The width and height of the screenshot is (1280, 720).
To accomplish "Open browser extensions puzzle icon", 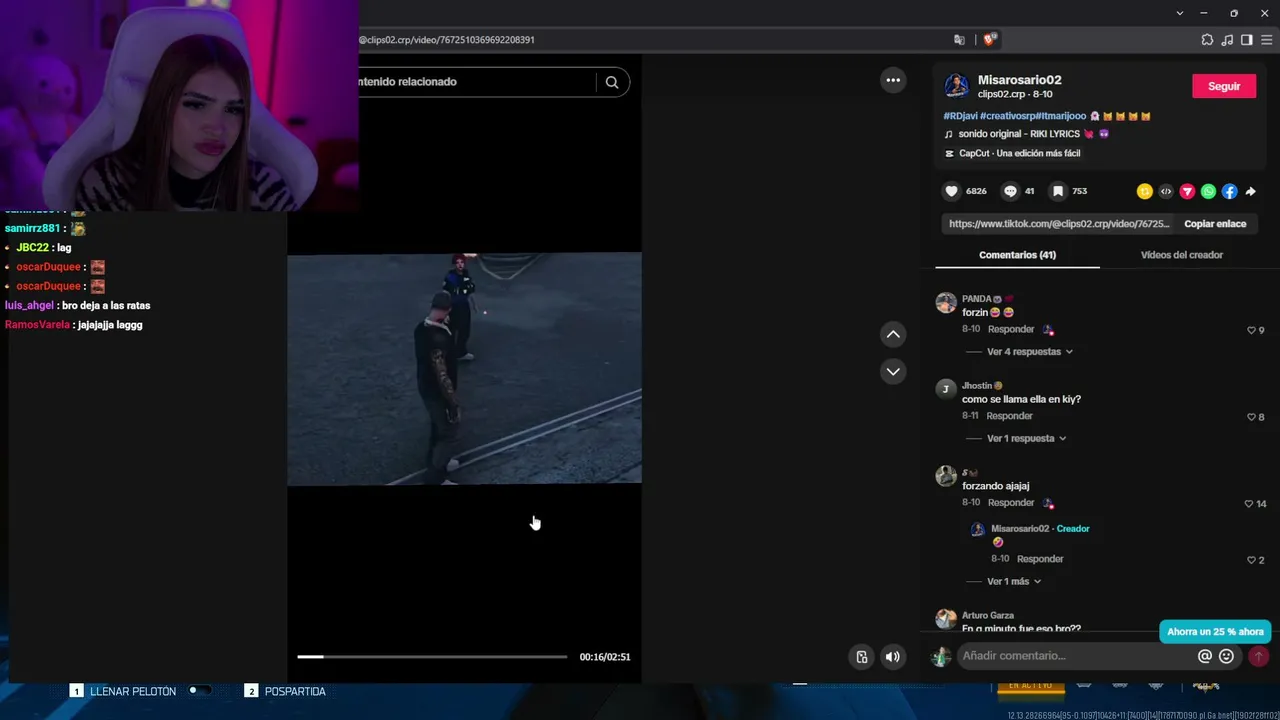I will (1207, 40).
